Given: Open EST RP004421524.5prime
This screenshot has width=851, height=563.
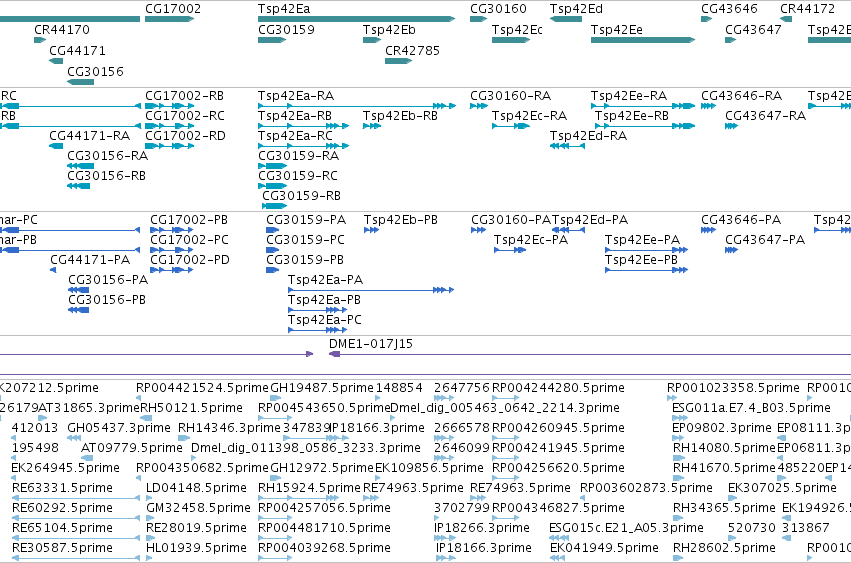Looking at the screenshot, I should 202,388.
